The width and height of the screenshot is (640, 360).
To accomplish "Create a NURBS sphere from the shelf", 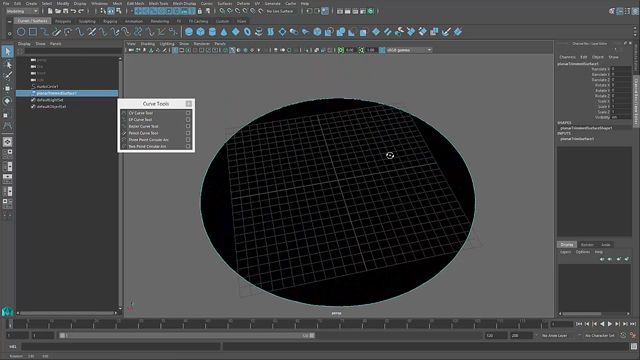I will click(189, 31).
